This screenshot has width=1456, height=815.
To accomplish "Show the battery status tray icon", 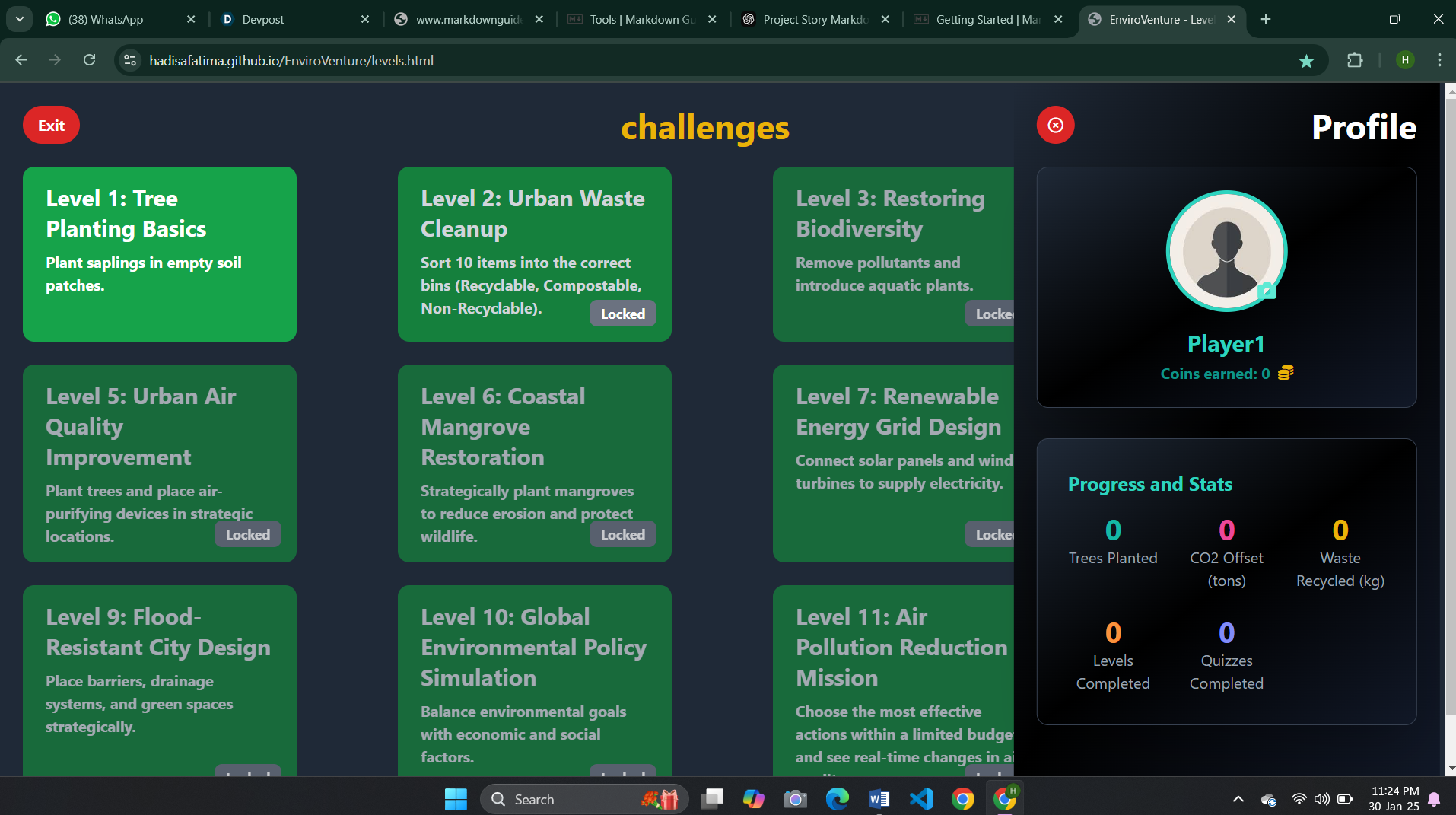I will click(1344, 799).
